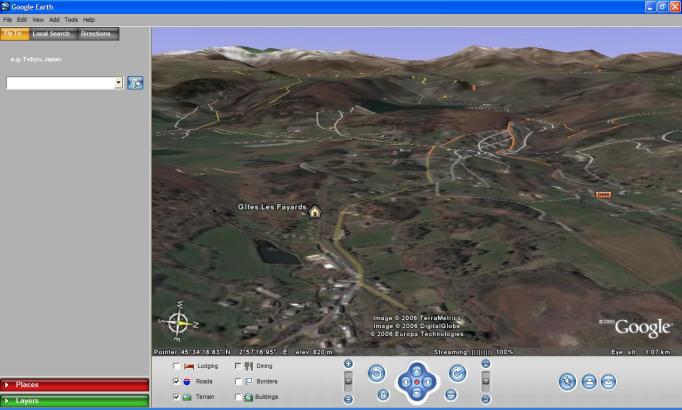The width and height of the screenshot is (682, 410).
Task: Expand the Layers panel
Action: pyautogui.click(x=74, y=400)
